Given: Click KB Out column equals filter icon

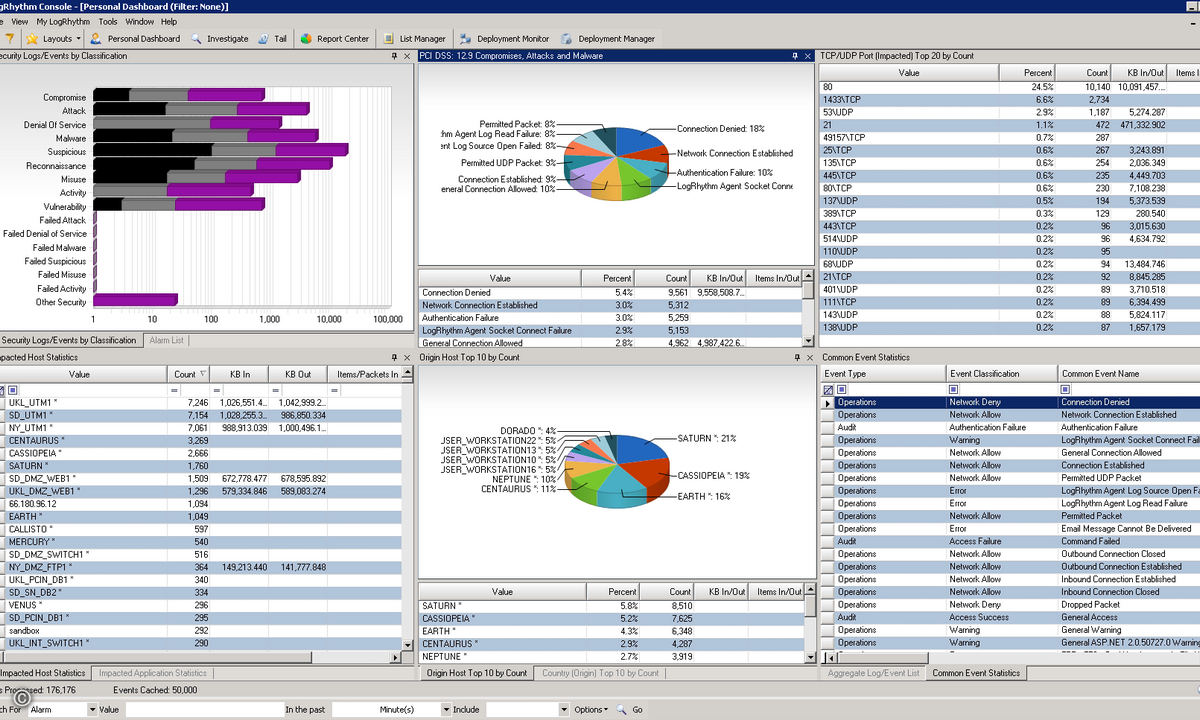Looking at the screenshot, I should (x=274, y=390).
